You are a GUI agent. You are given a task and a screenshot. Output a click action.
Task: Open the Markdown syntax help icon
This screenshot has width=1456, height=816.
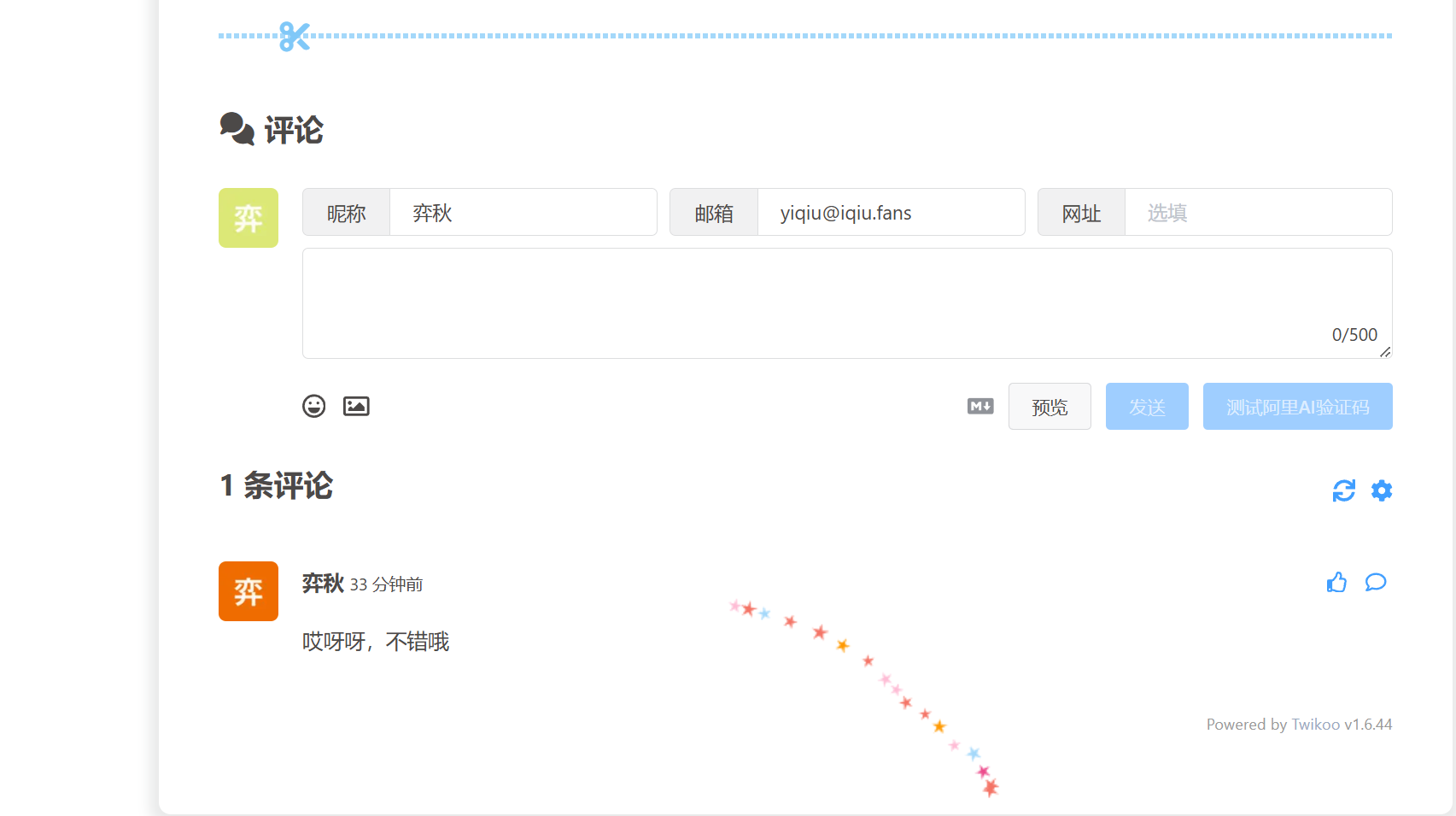[979, 406]
